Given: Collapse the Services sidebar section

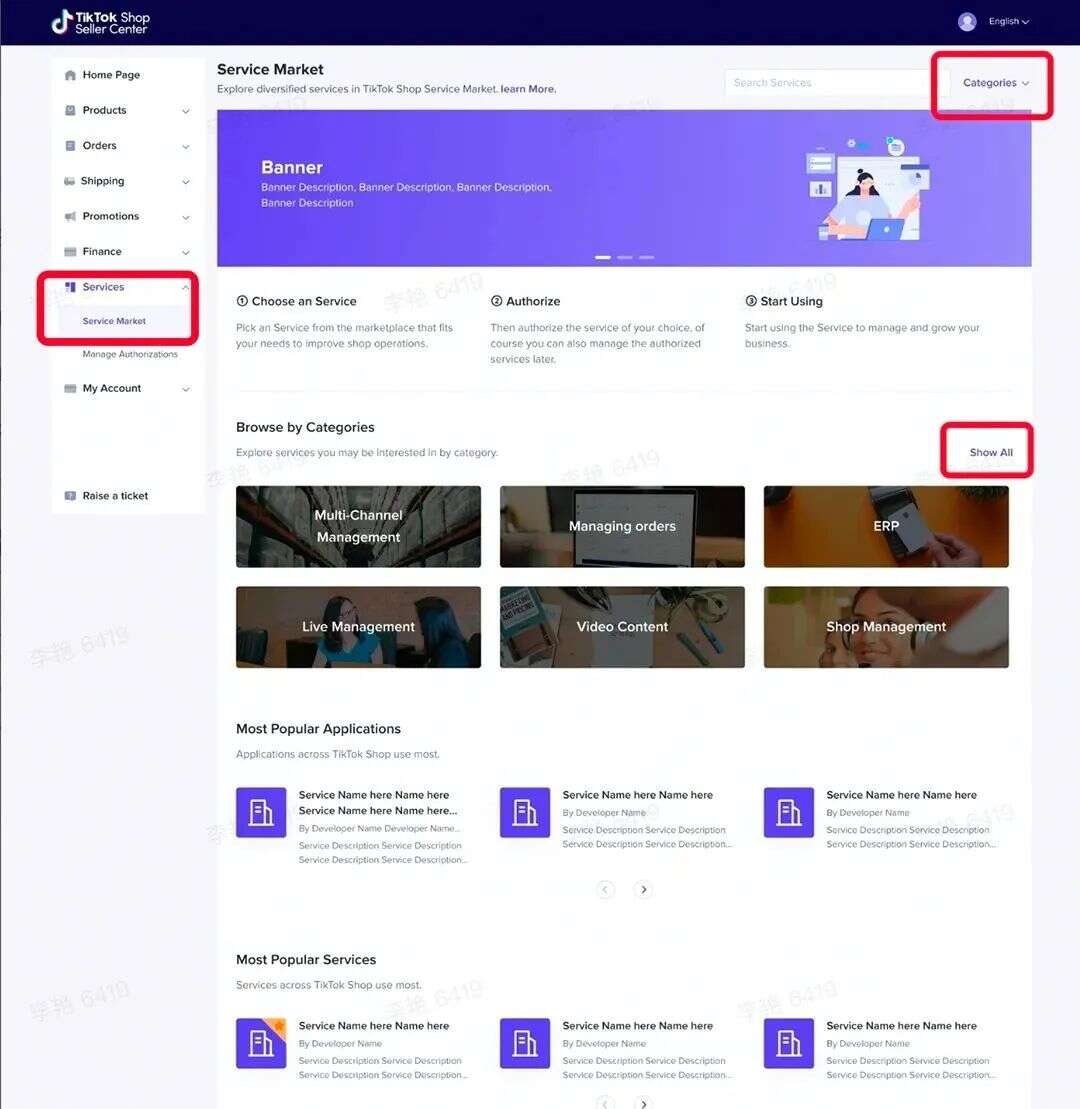Looking at the screenshot, I should tap(186, 287).
